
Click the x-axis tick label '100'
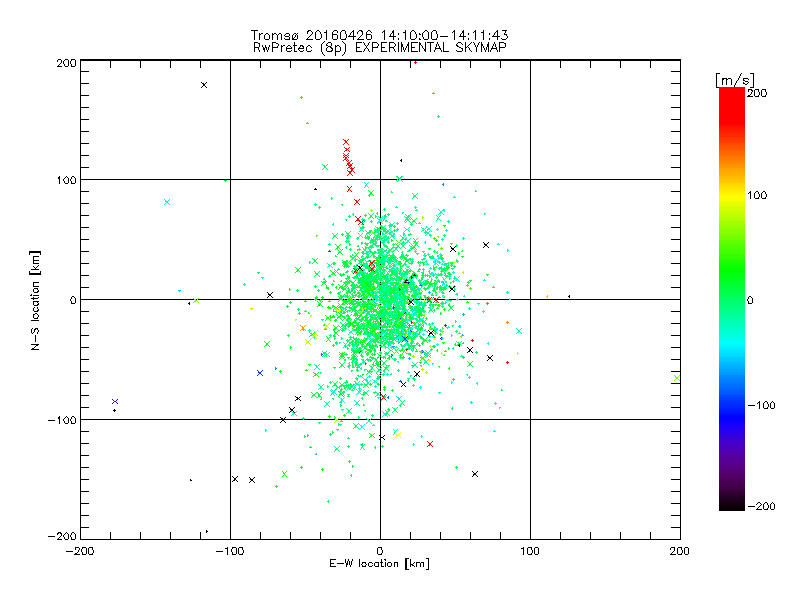point(530,551)
